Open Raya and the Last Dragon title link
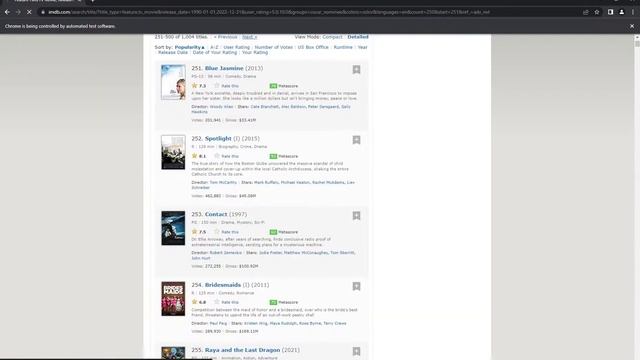640x360 pixels. 242,350
